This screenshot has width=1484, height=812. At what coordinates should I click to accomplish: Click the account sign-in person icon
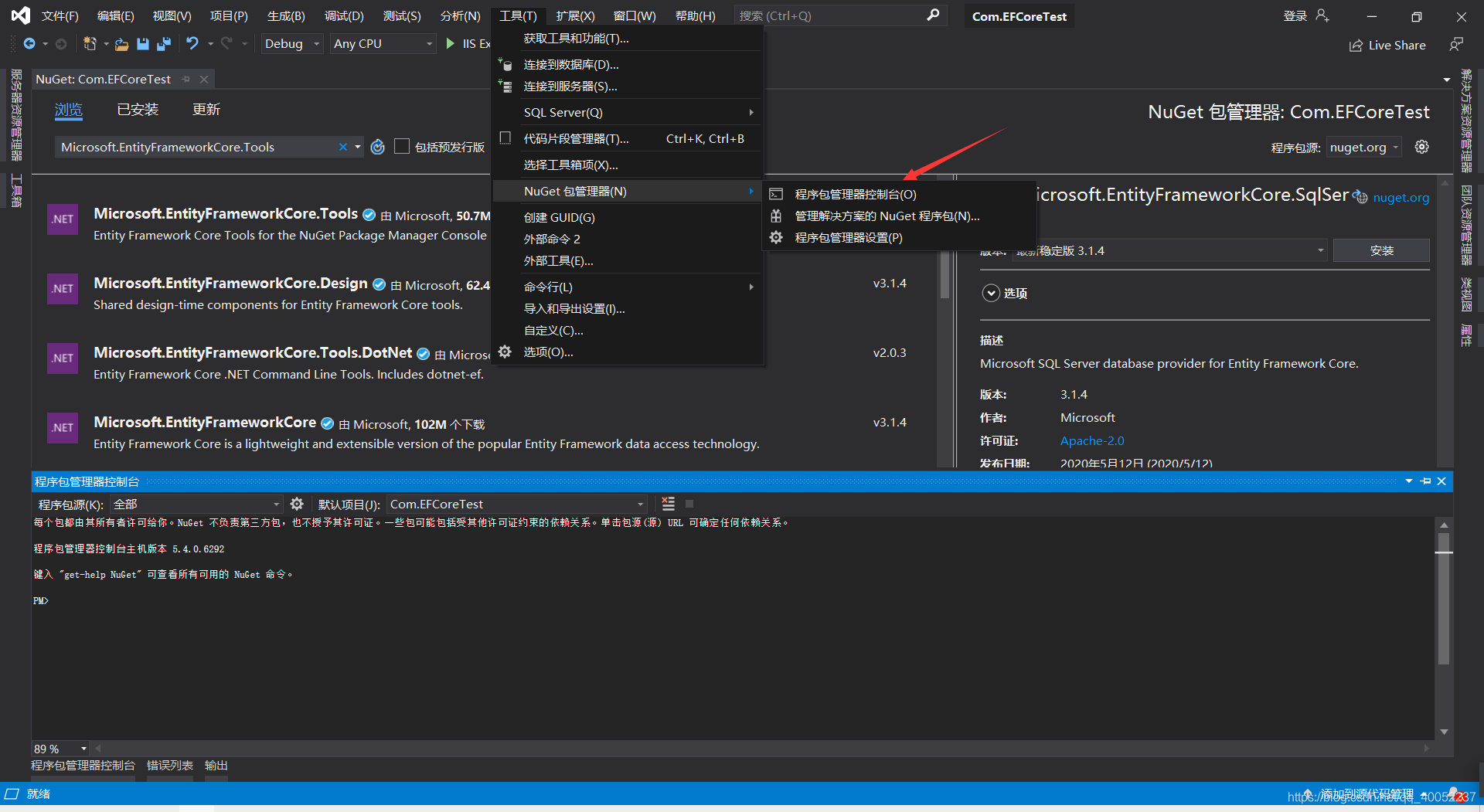click(x=1322, y=15)
